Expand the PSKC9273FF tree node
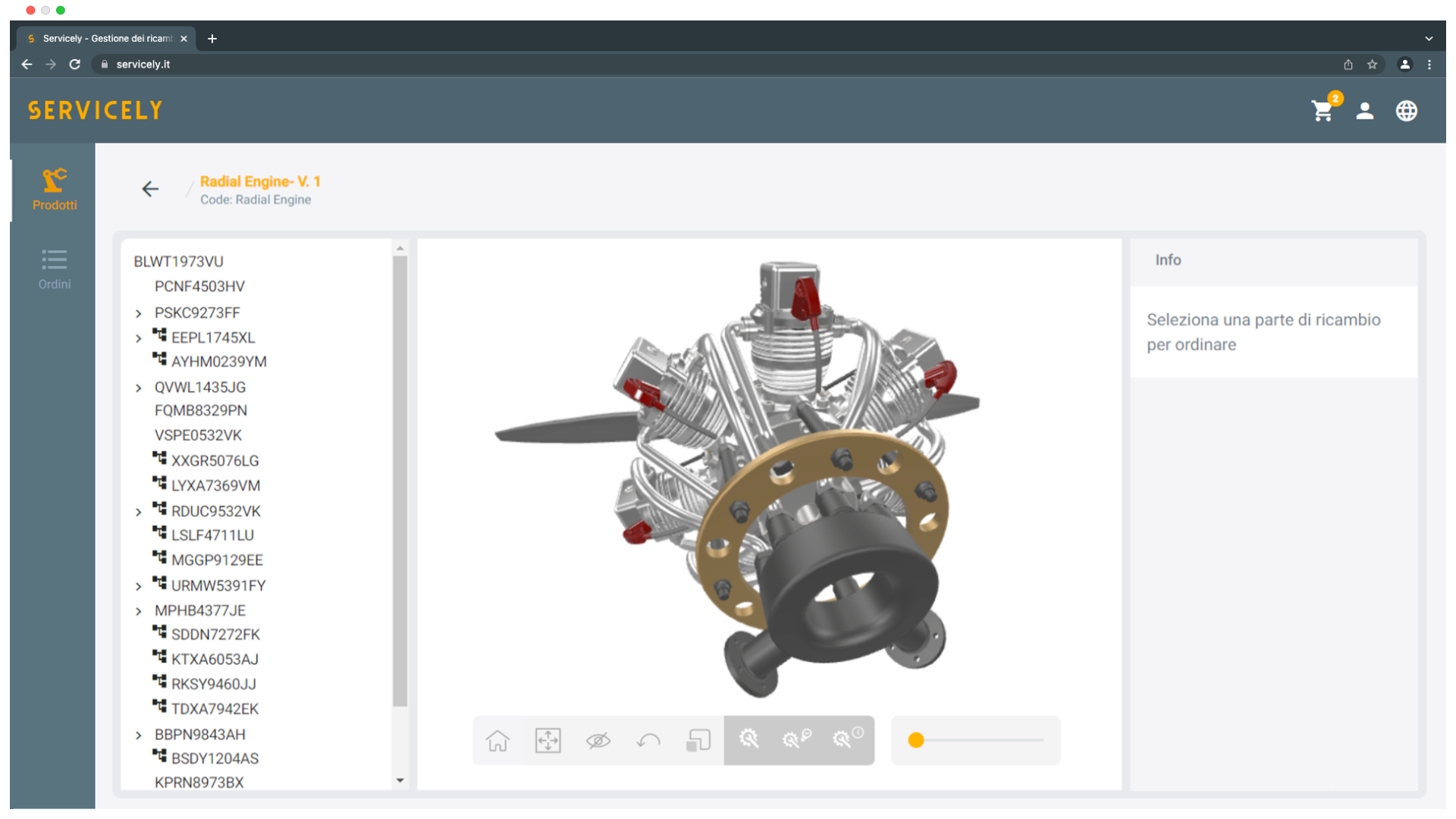This screenshot has width=1456, height=819. 139,313
